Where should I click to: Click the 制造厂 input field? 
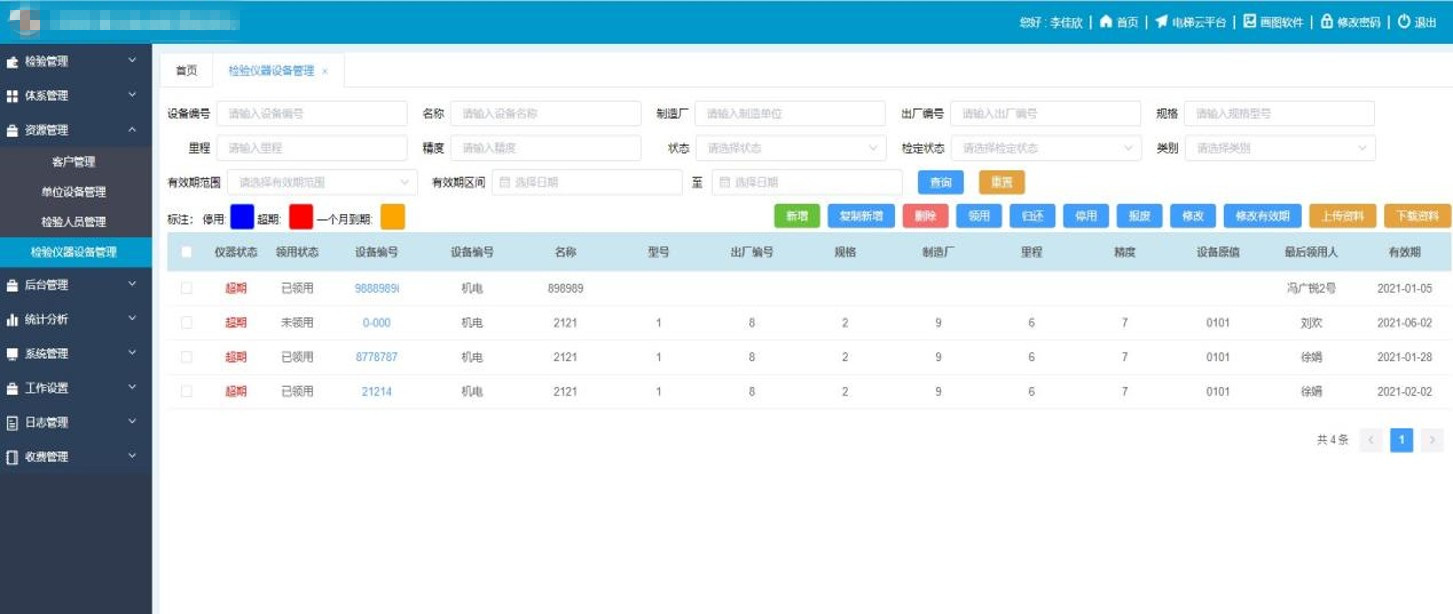[790, 114]
